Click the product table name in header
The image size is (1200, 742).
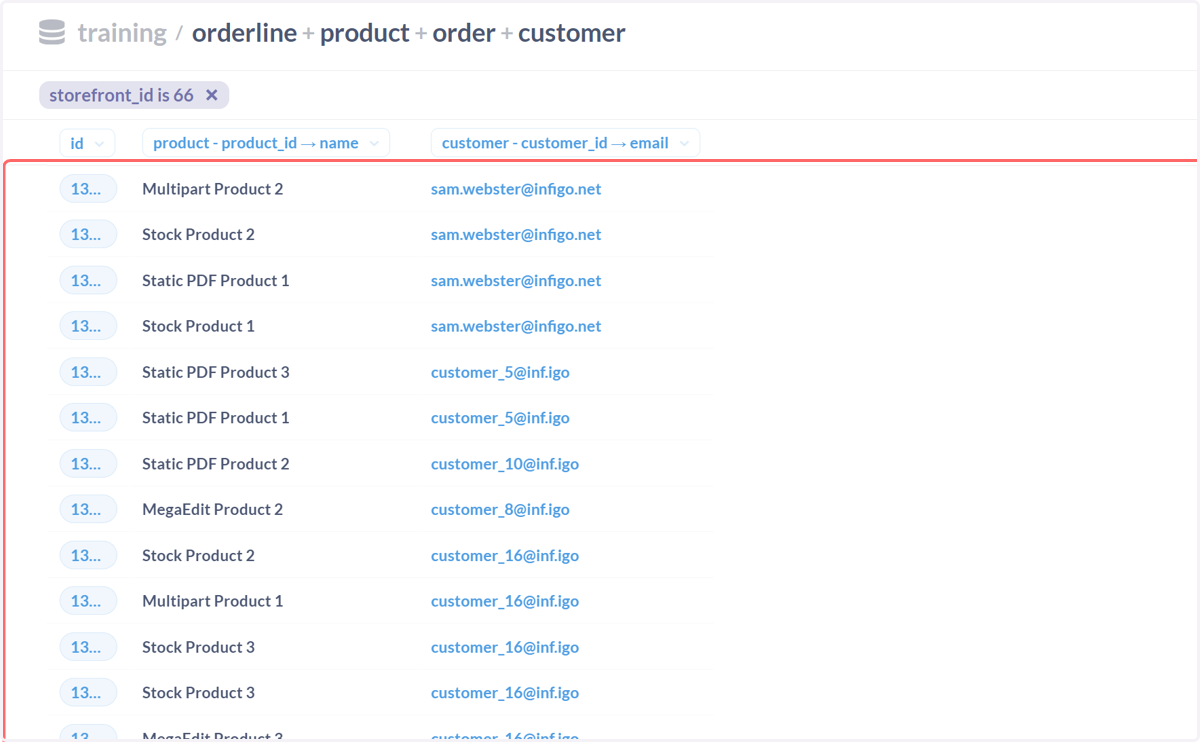tap(365, 33)
